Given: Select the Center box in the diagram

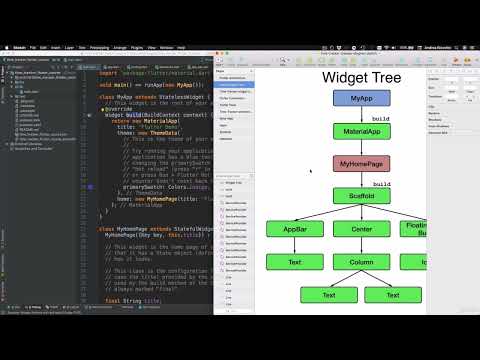Looking at the screenshot, I should tap(362, 229).
